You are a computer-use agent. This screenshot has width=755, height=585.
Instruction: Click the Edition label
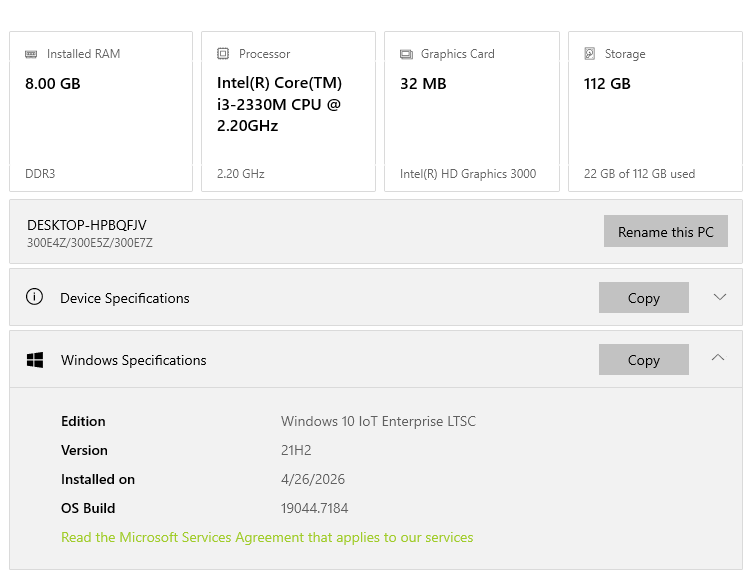[x=83, y=421]
